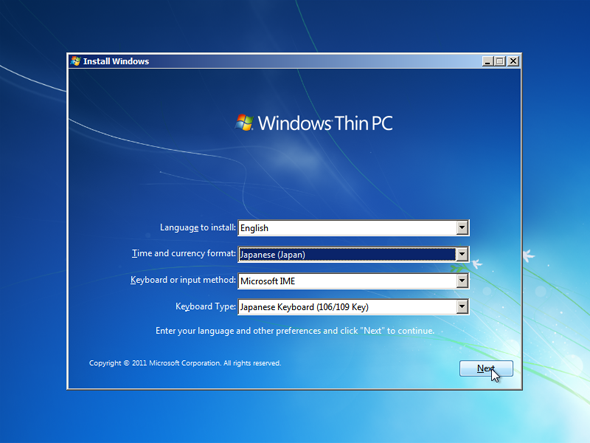Click the Install Windows title text
The height and width of the screenshot is (443, 590).
[x=116, y=61]
